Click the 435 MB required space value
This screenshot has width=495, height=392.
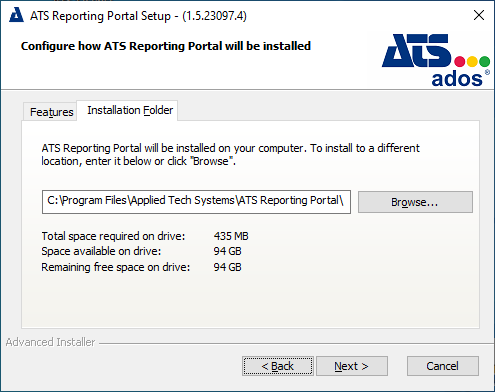click(x=231, y=236)
